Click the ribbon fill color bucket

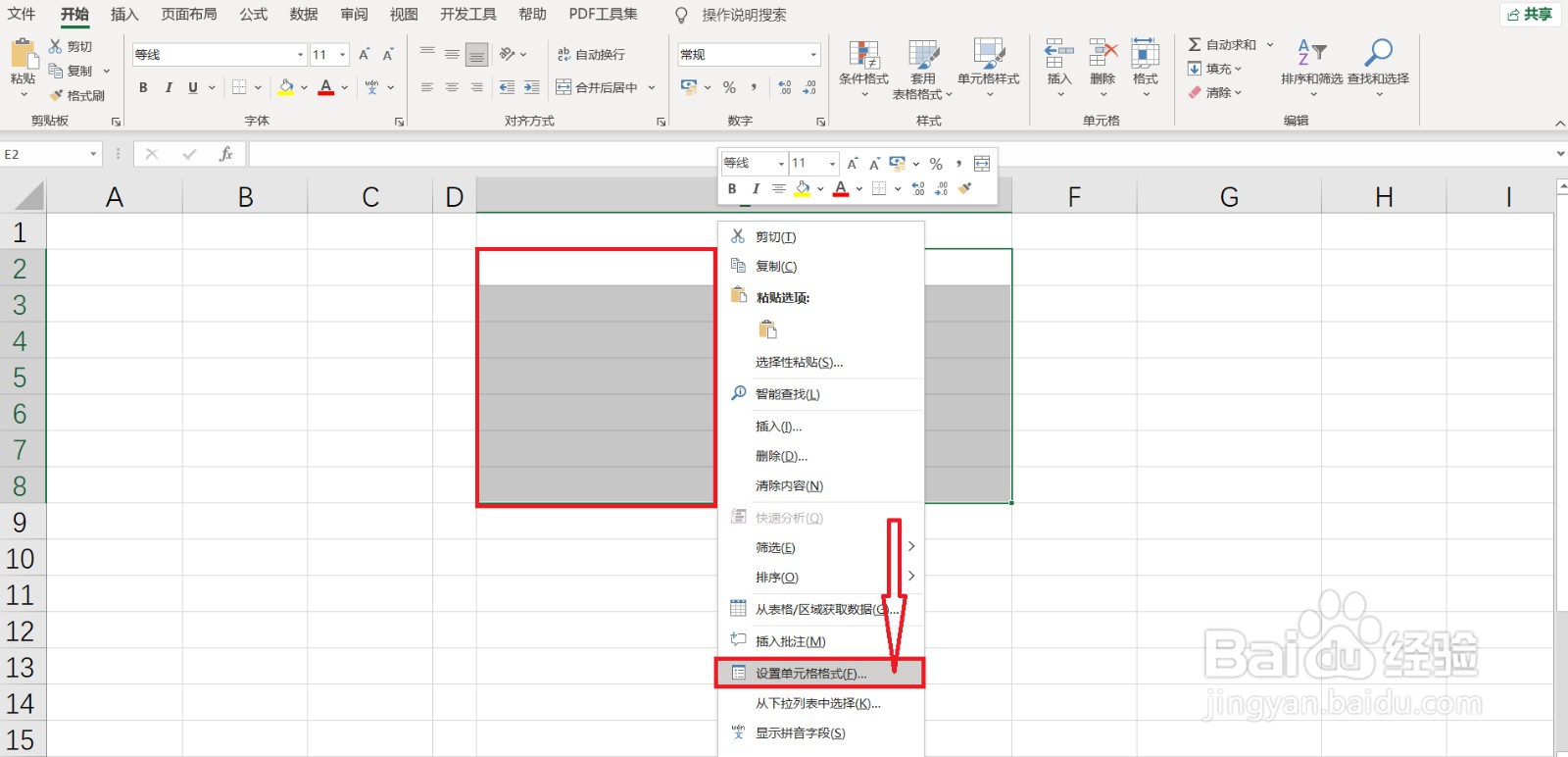(x=286, y=87)
